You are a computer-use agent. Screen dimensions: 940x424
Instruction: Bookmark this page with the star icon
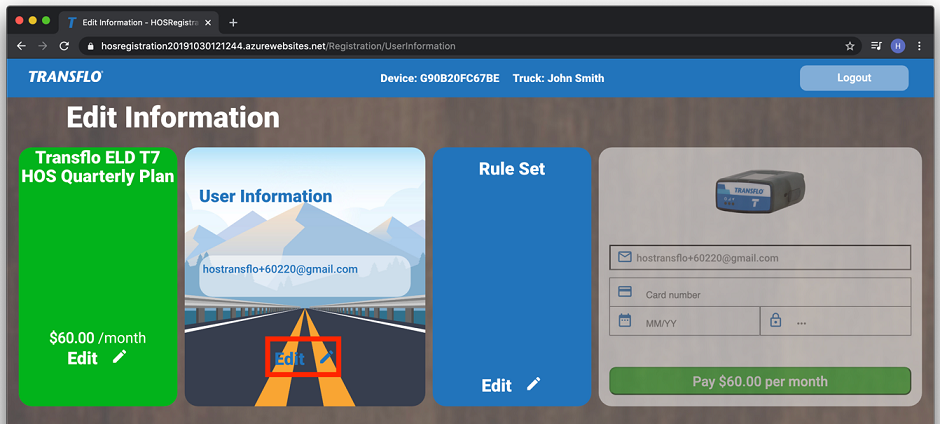click(x=850, y=46)
